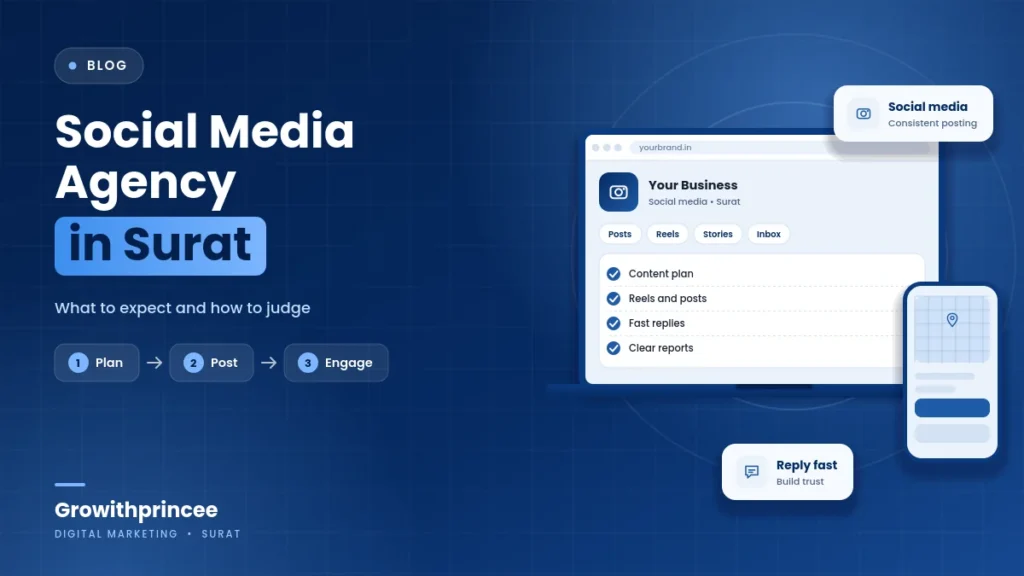The width and height of the screenshot is (1024, 576).
Task: Click the 'Social Media Agency' headline
Action: point(204,157)
